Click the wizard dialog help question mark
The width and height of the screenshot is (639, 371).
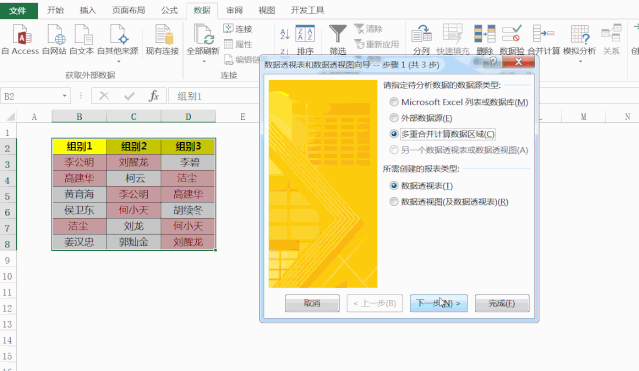pyautogui.click(x=493, y=62)
